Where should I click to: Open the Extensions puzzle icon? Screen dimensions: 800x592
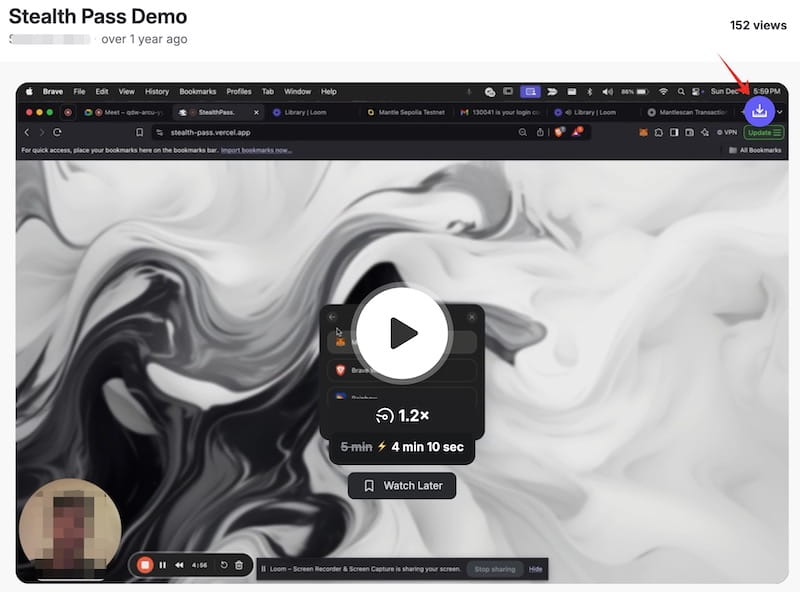point(659,132)
